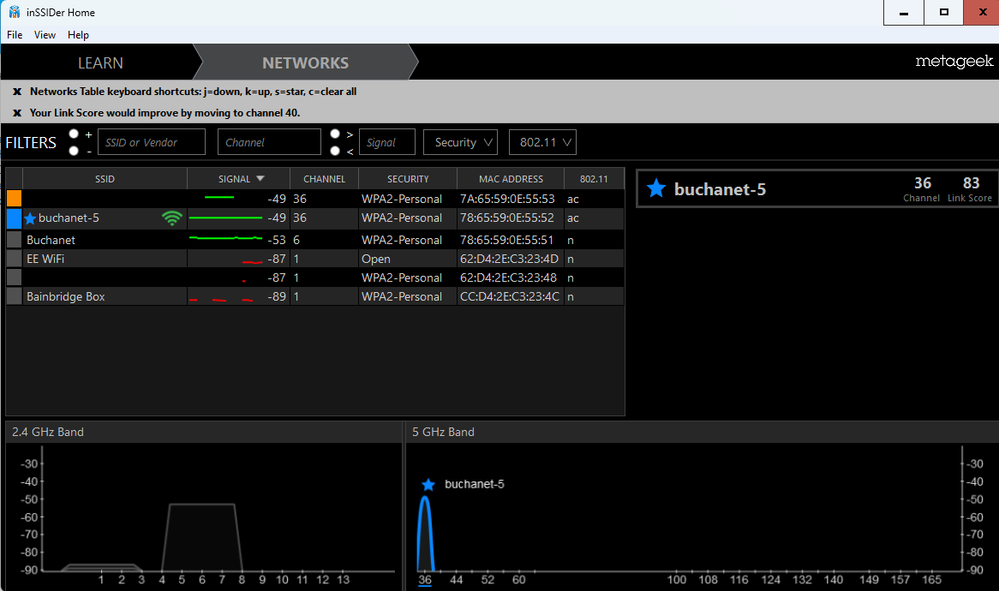
Task: Click the large star in buchanet-5 details panel
Action: tap(656, 189)
